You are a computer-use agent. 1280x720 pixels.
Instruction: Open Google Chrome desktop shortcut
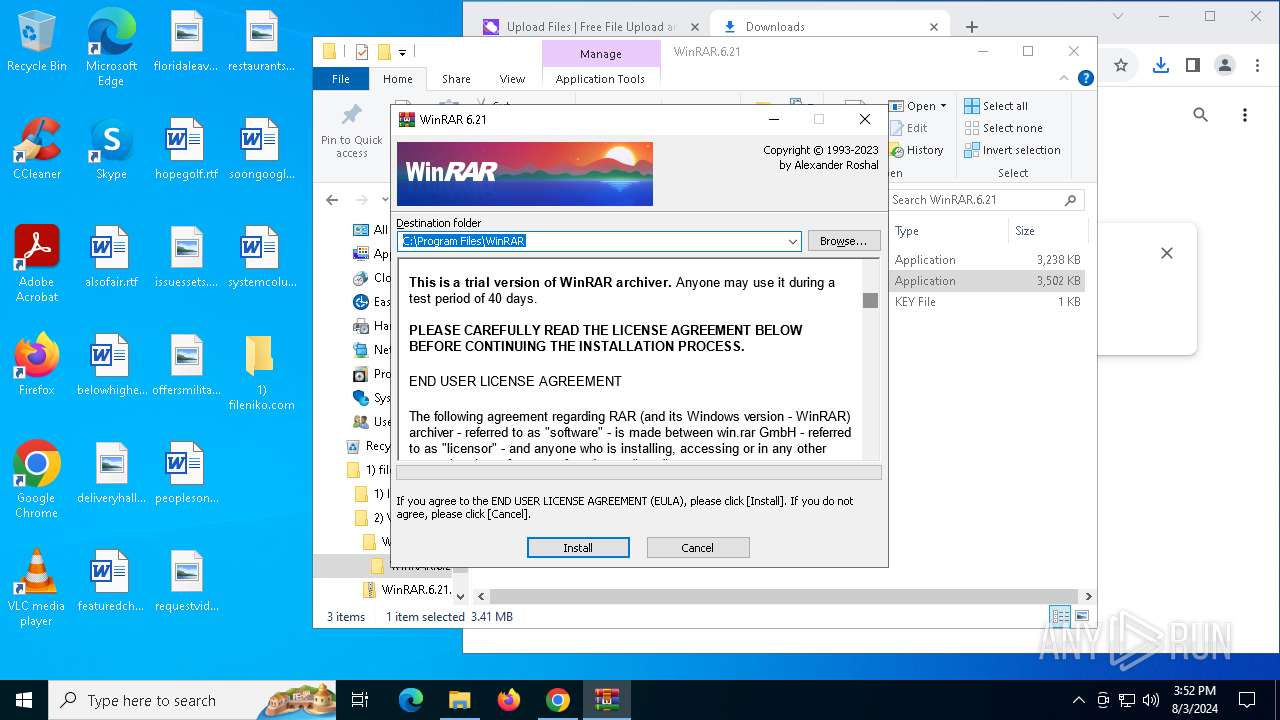(37, 479)
